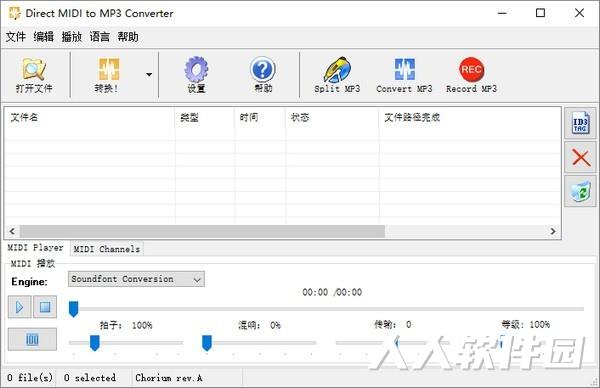Click the 混响 reverb slider thumb
The width and height of the screenshot is (600, 388).
pyautogui.click(x=207, y=343)
